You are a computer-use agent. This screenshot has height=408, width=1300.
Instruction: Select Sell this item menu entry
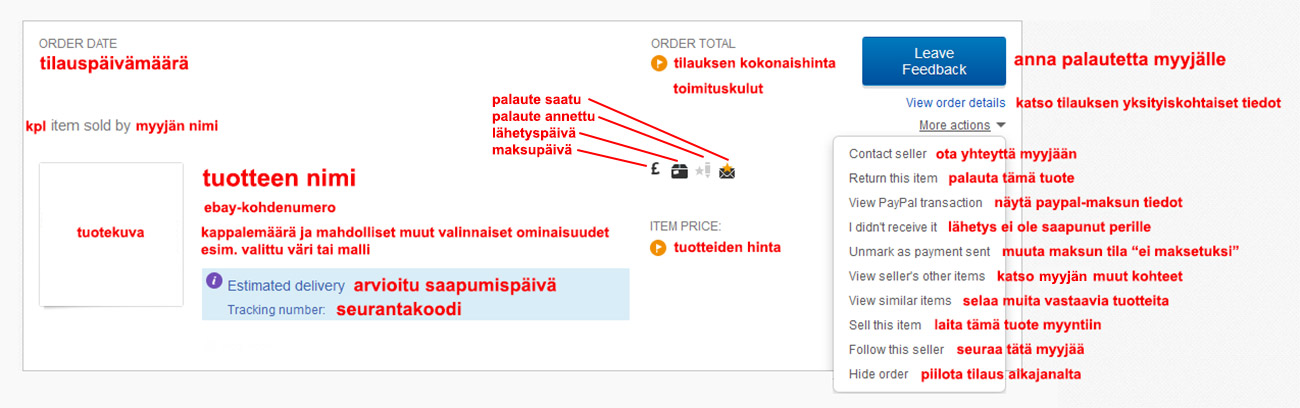click(884, 325)
